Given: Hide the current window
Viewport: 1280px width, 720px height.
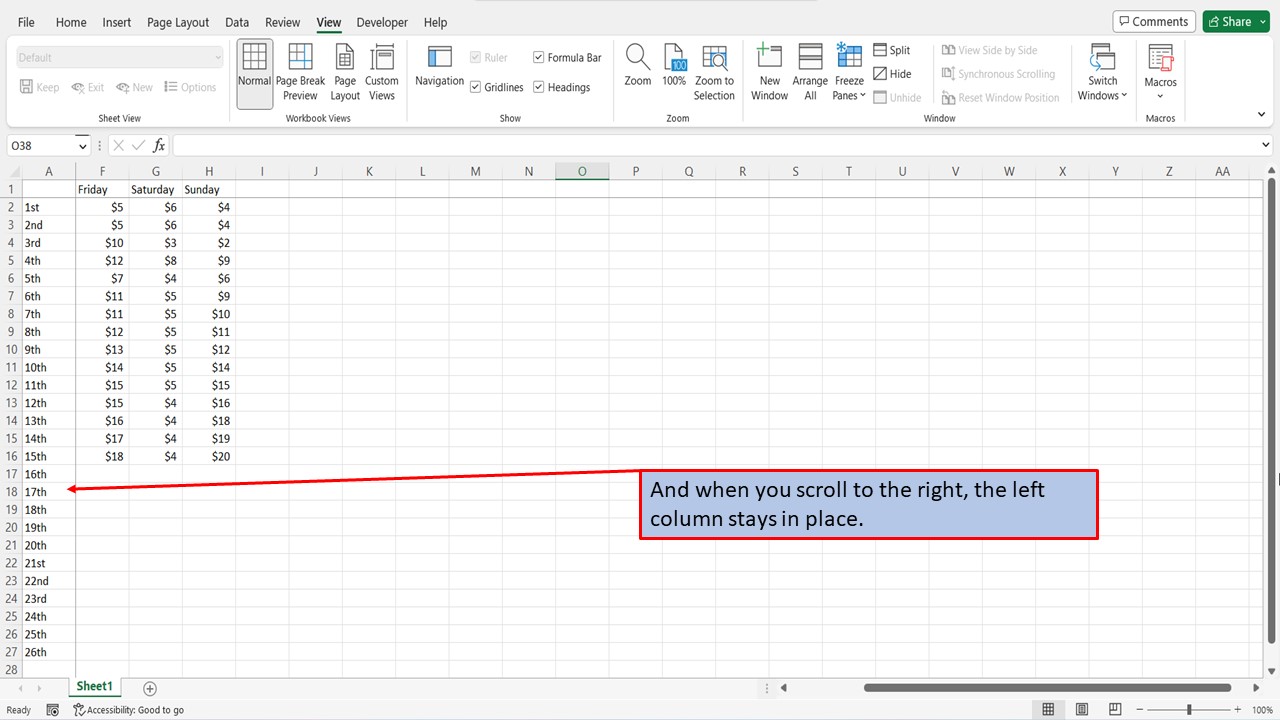Looking at the screenshot, I should (x=893, y=73).
